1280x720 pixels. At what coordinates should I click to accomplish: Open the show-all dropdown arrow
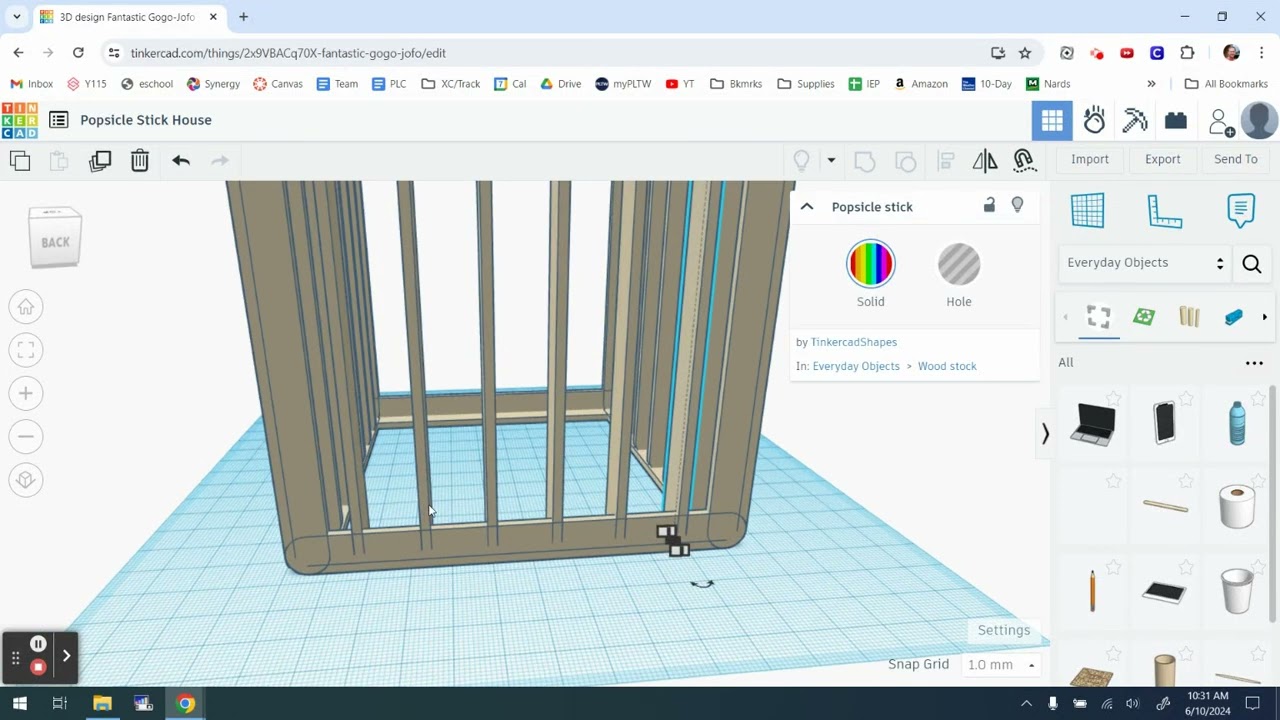[831, 160]
